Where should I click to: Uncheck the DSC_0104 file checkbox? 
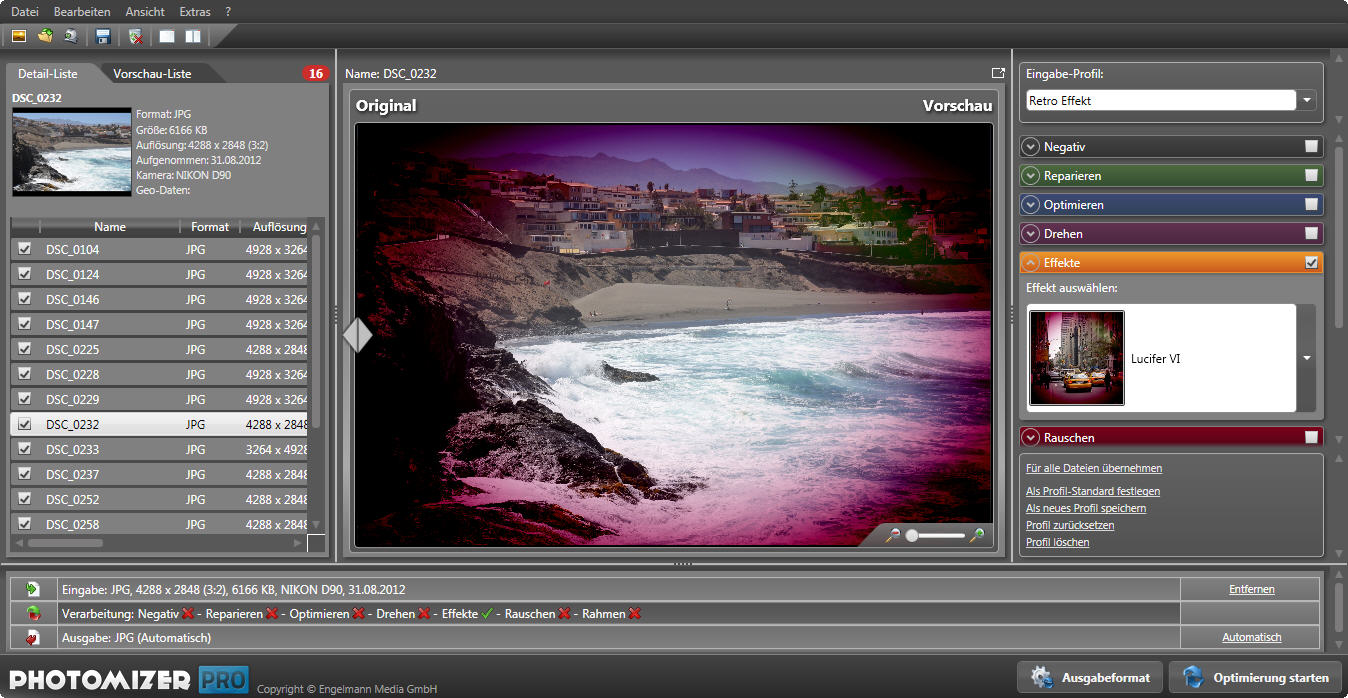[25, 249]
